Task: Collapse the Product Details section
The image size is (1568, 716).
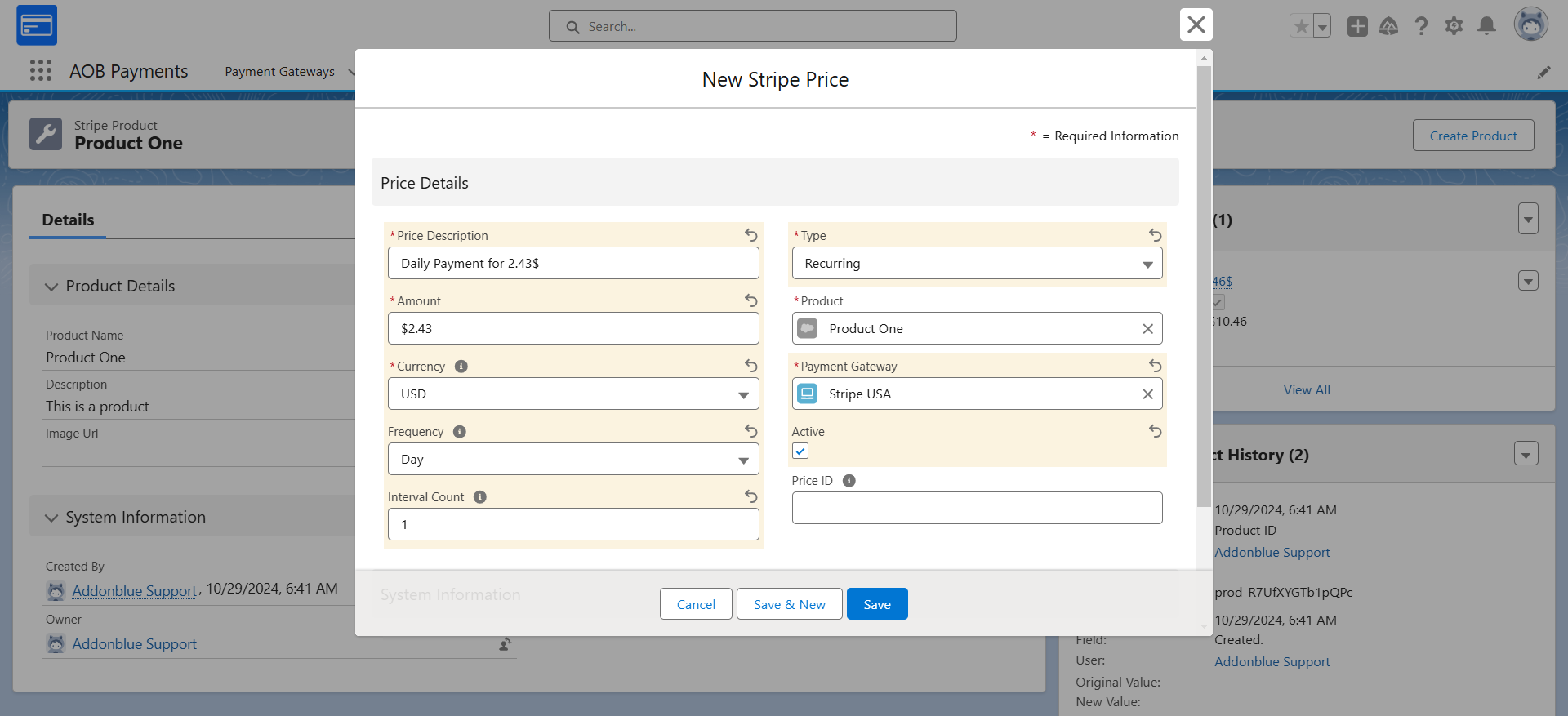Action: (51, 287)
